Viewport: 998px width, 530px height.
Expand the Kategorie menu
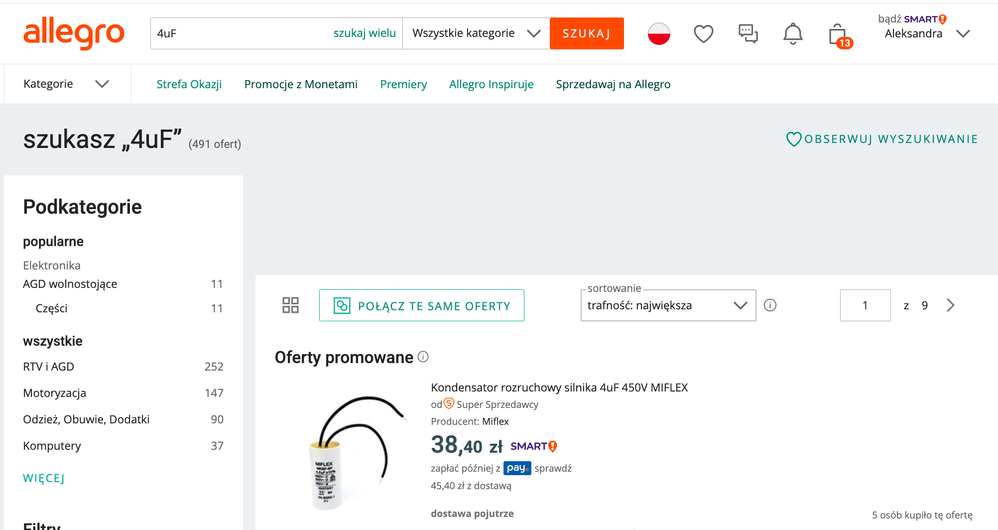coord(66,84)
